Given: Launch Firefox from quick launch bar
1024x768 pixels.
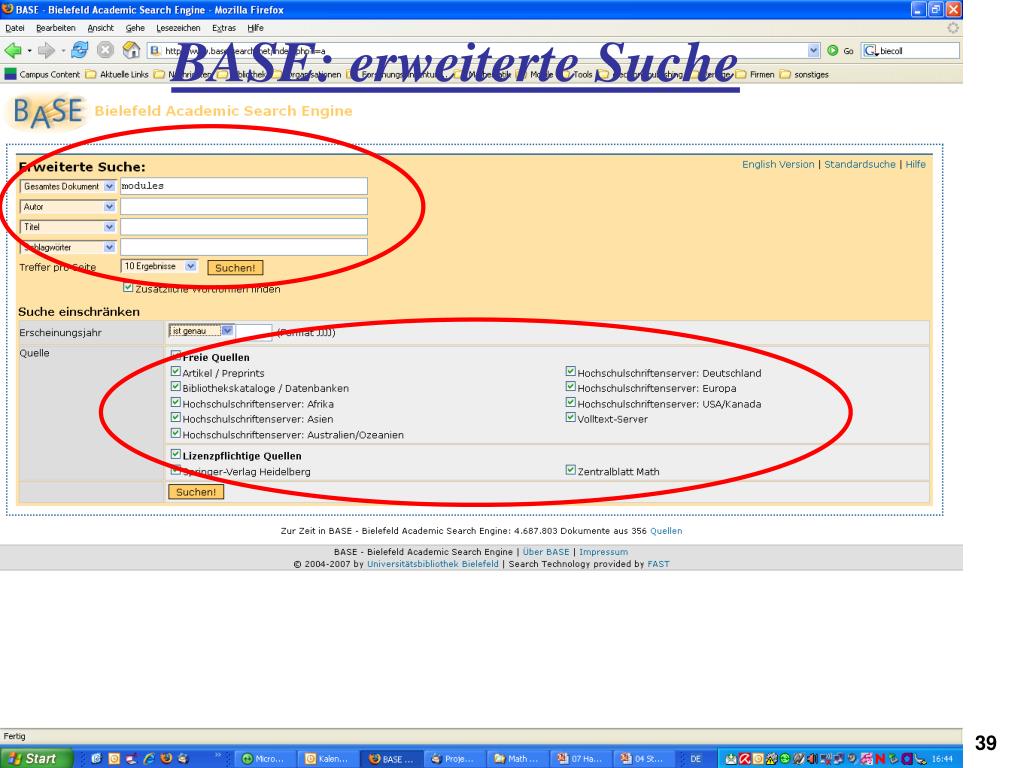Looking at the screenshot, I should 166,758.
